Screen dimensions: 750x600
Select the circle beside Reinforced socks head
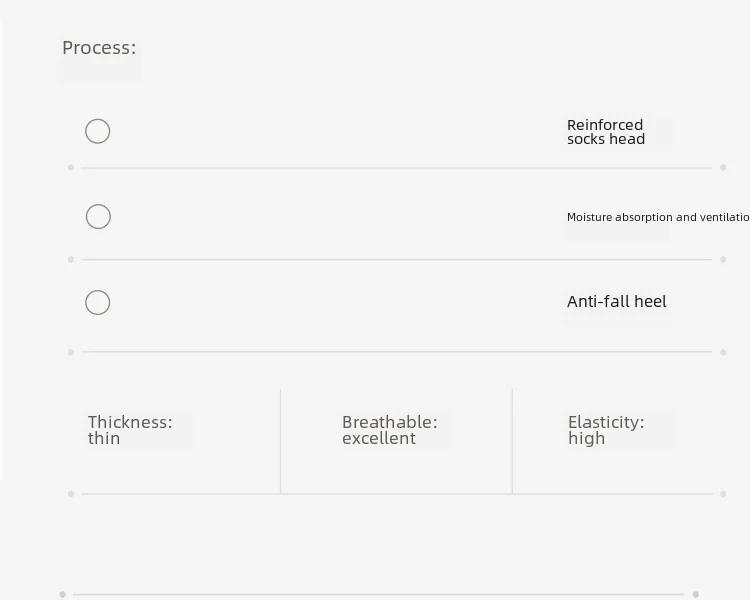pyautogui.click(x=98, y=131)
